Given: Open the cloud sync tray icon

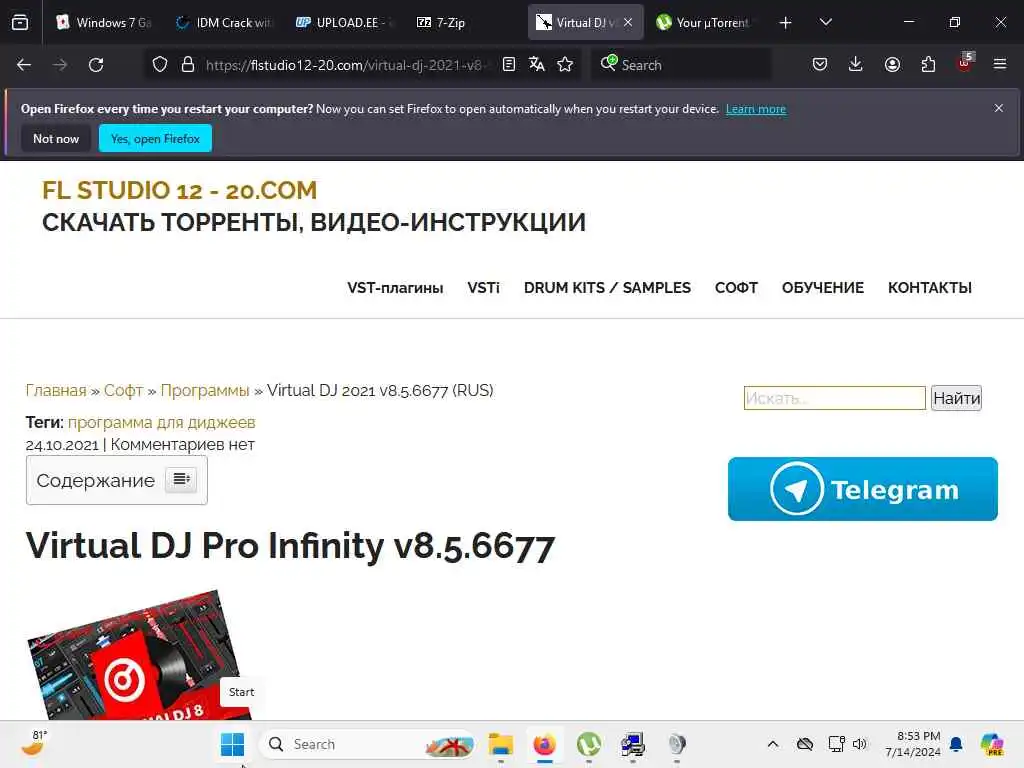Looking at the screenshot, I should click(x=805, y=744).
